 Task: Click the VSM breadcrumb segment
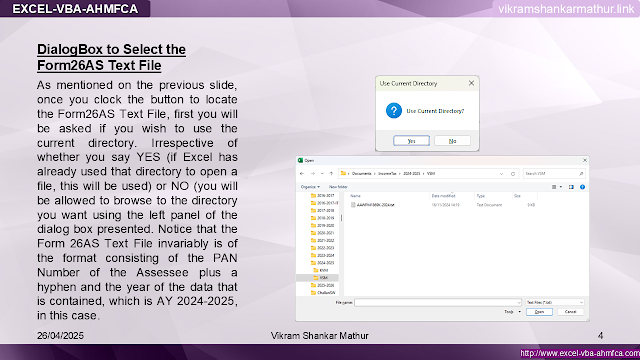coord(431,173)
